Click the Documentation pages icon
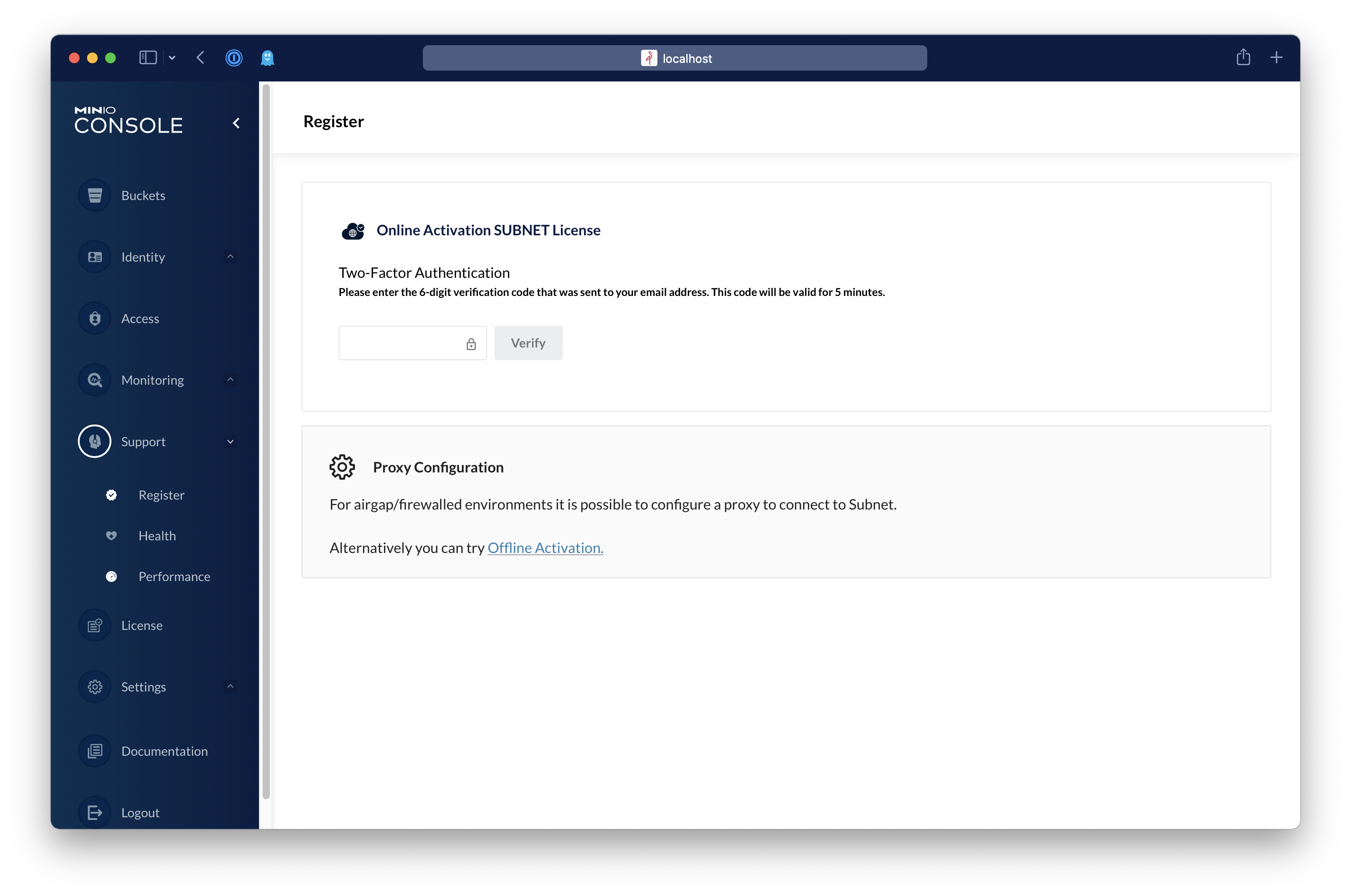This screenshot has height=896, width=1351. point(95,751)
